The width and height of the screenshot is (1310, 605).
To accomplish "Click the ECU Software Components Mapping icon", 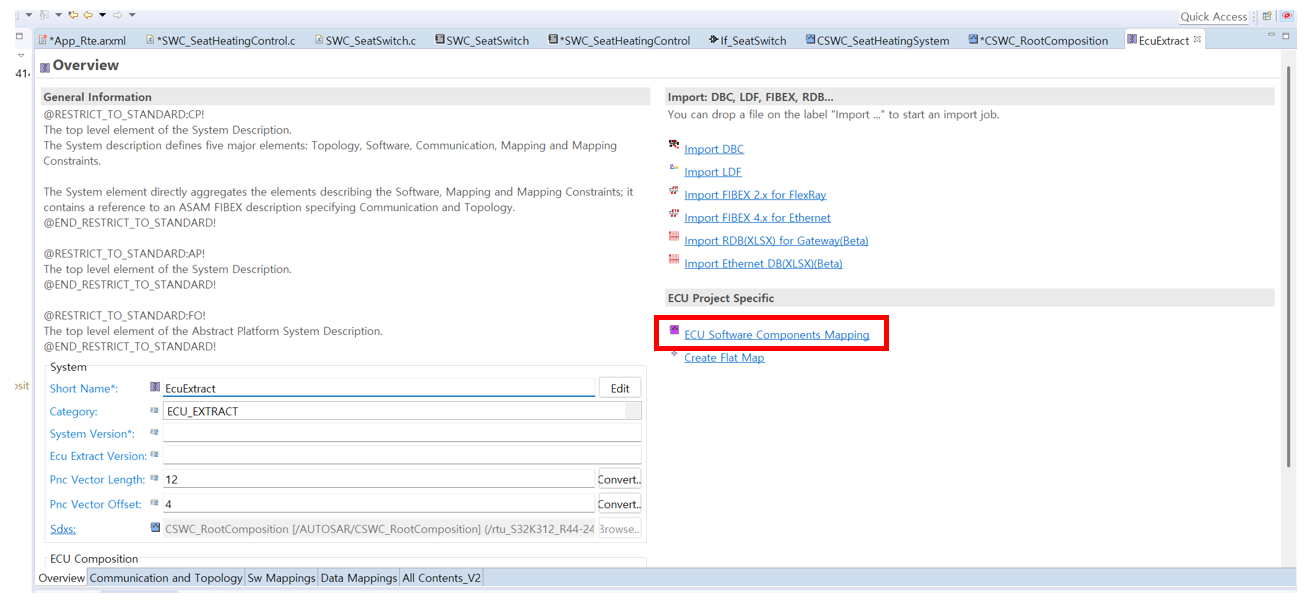I will tap(674, 331).
